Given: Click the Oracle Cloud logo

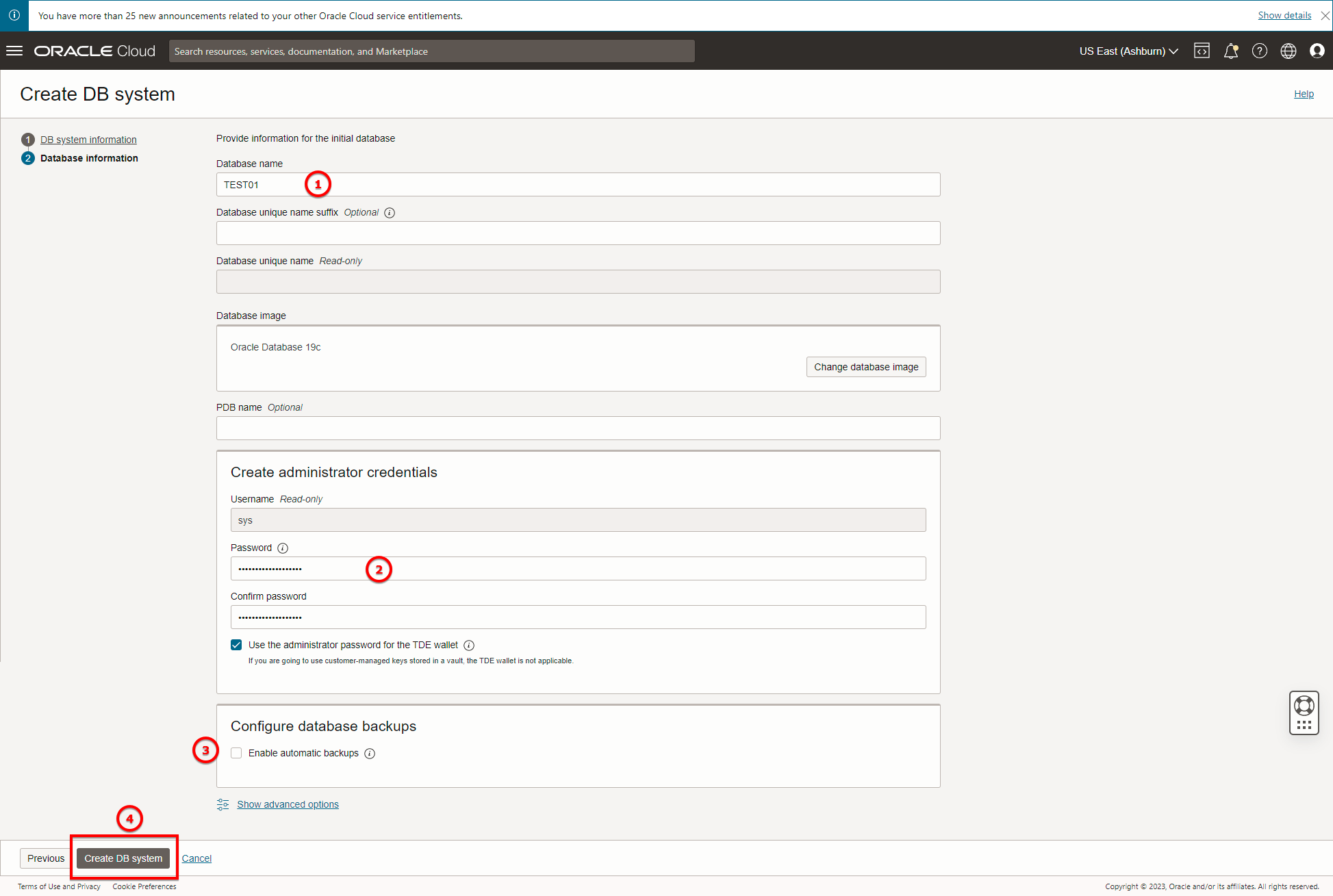Looking at the screenshot, I should (x=94, y=51).
